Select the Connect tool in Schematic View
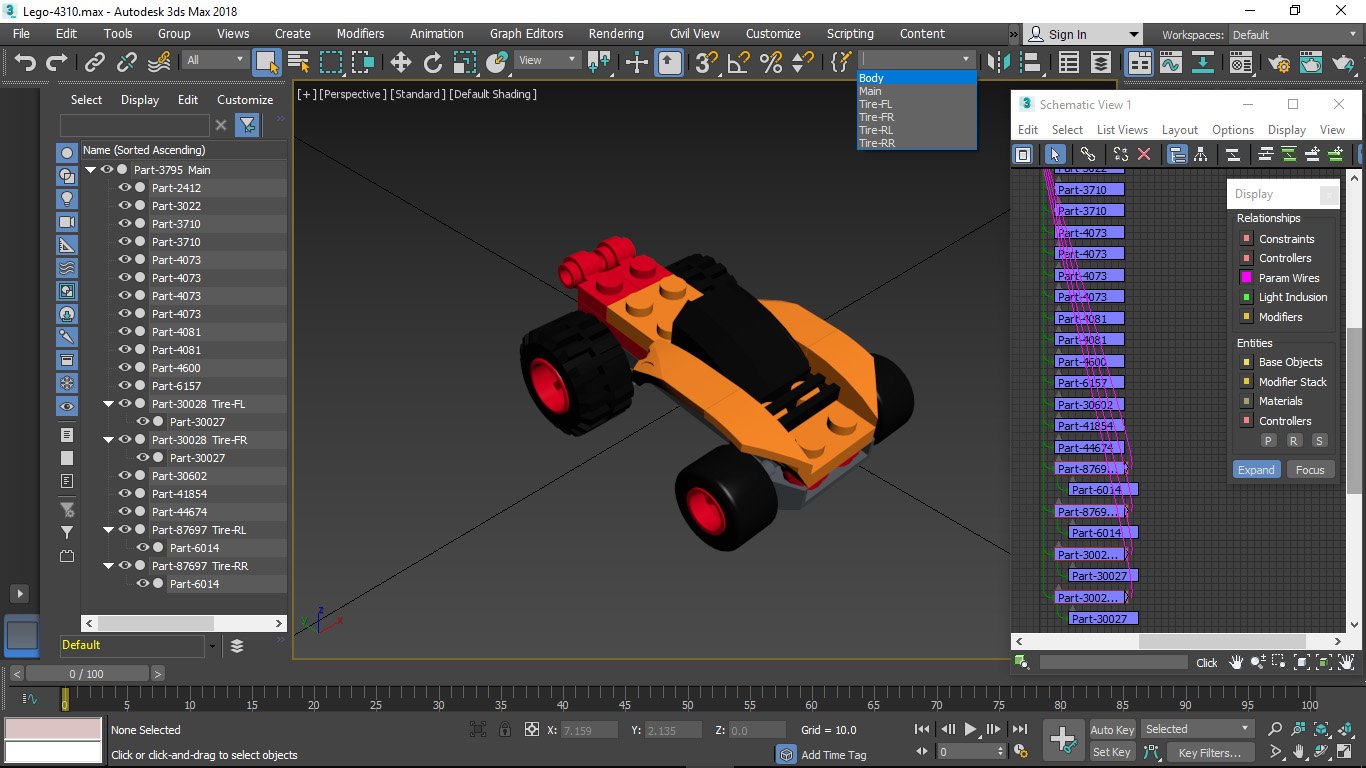This screenshot has width=1366, height=768. coord(1088,154)
